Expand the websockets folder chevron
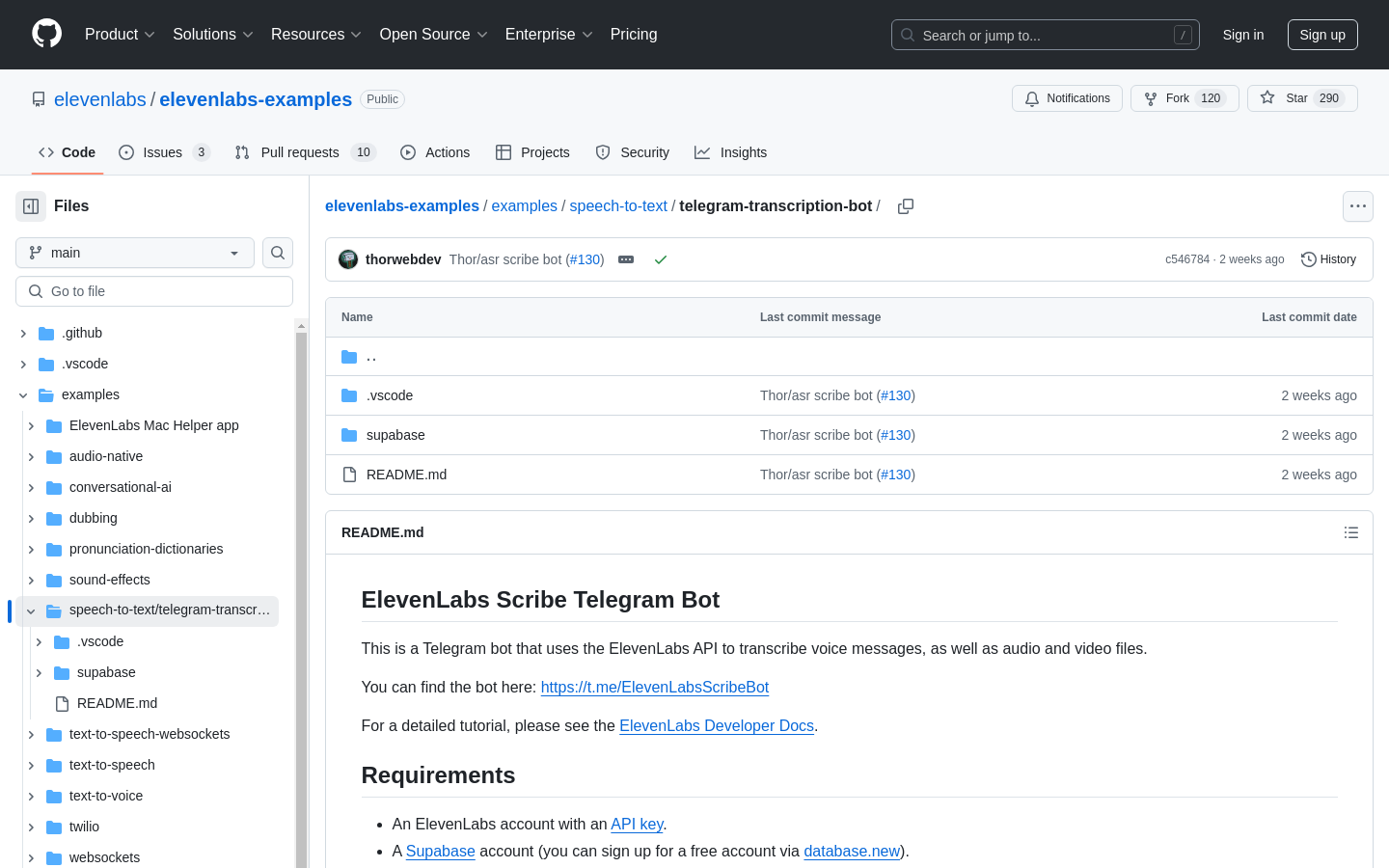Screen dimensions: 1389x868 coord(31,857)
